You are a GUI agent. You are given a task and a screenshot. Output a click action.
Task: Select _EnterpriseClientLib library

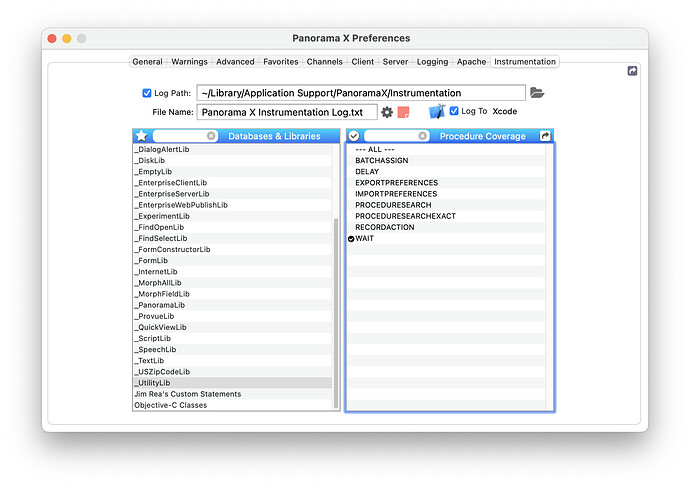point(232,183)
